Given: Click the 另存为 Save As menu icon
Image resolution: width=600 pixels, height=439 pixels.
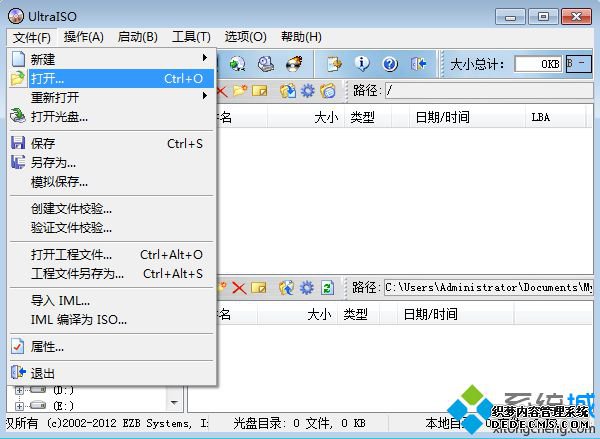Looking at the screenshot, I should (x=18, y=162).
